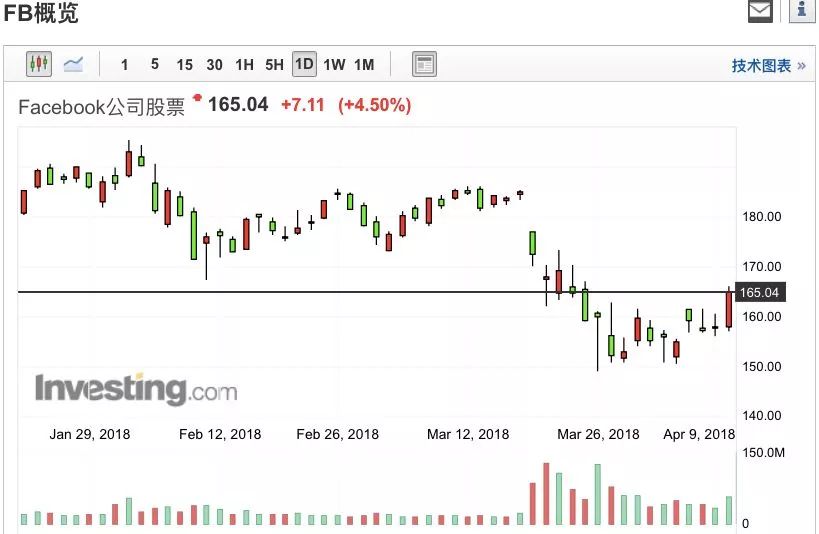This screenshot has width=819, height=534.
Task: Click the tallest green volume bar
Action: (598, 494)
